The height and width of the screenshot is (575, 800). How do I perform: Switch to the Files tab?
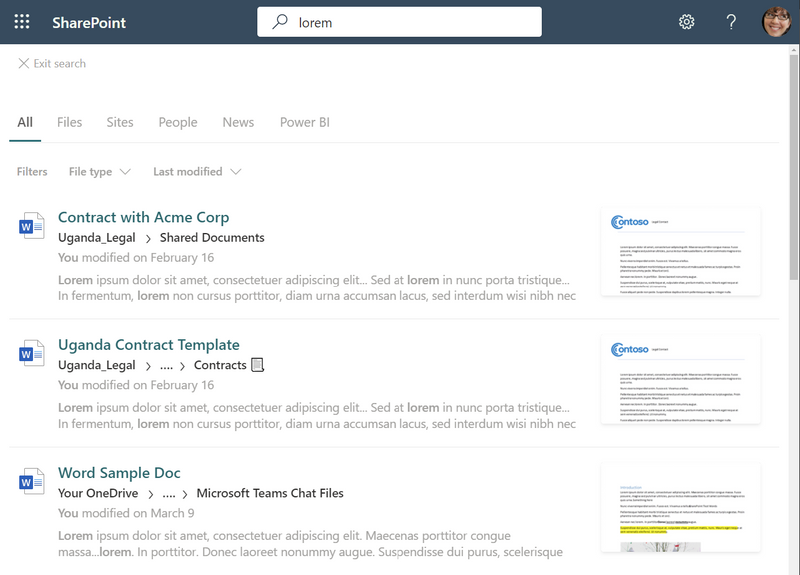pyautogui.click(x=69, y=122)
